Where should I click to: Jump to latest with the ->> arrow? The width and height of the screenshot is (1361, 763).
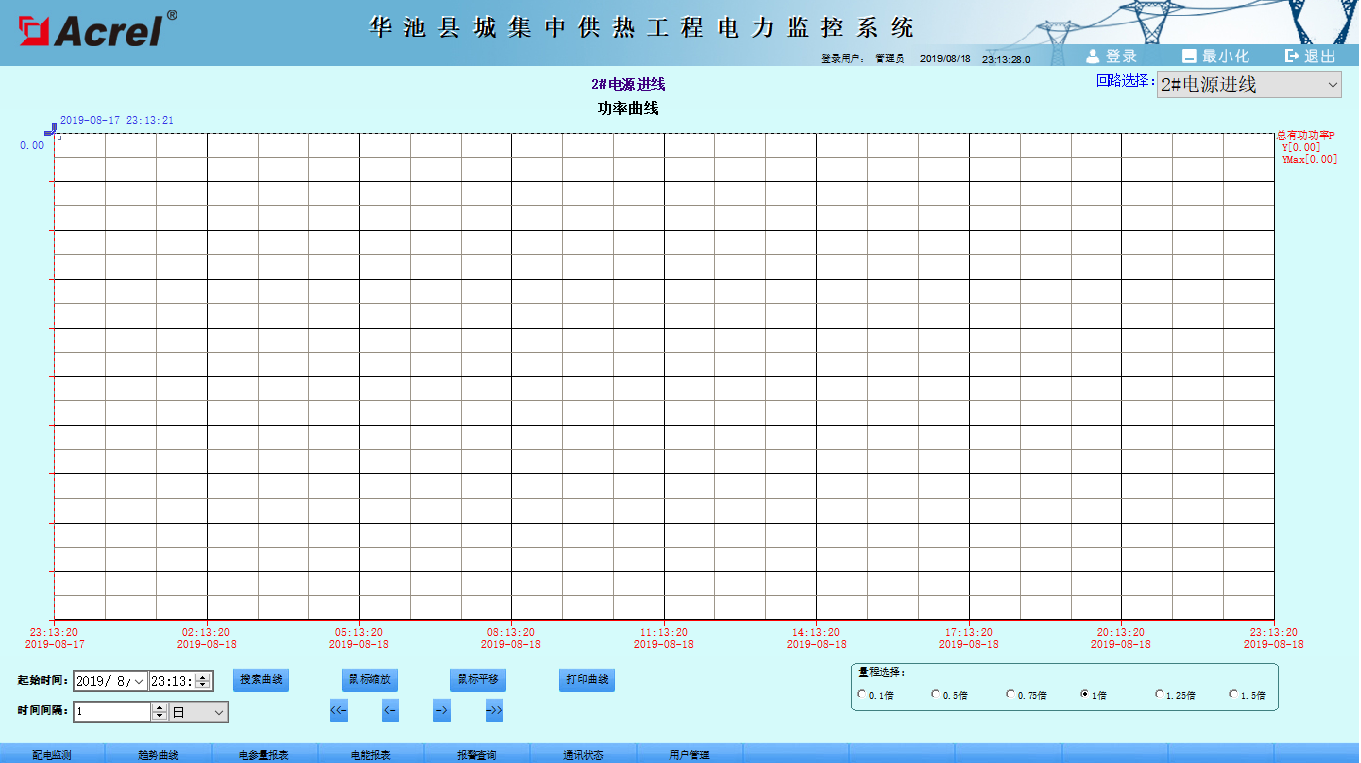click(494, 711)
